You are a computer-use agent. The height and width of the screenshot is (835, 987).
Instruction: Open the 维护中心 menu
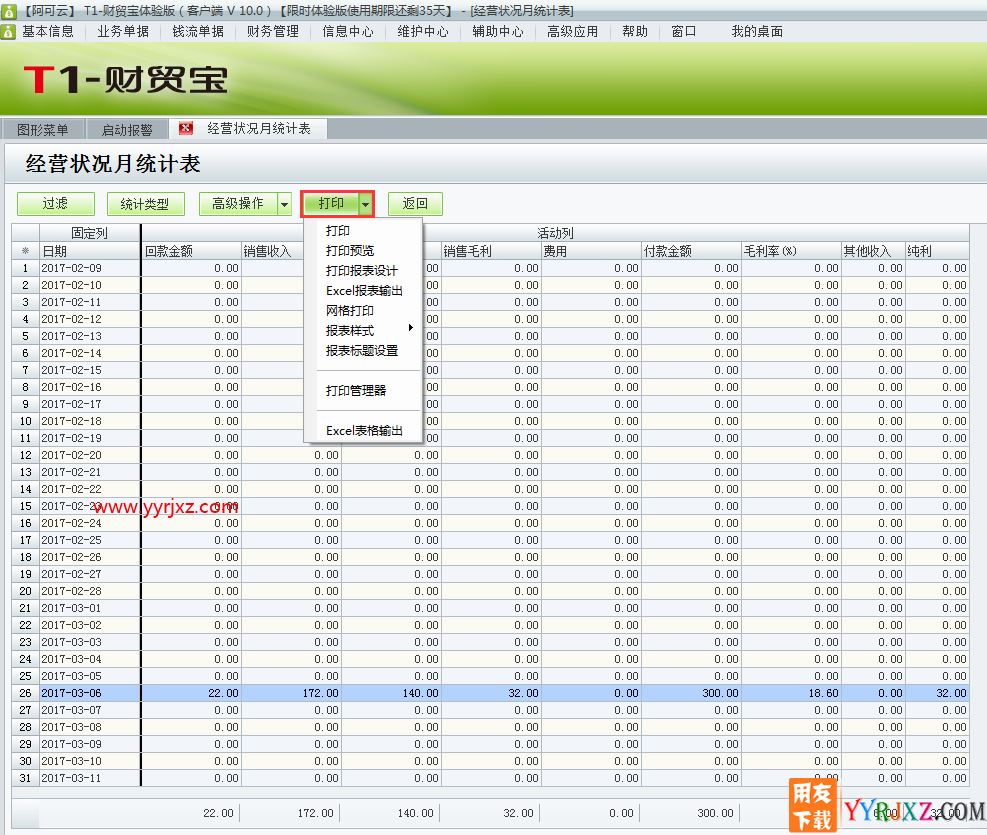coord(422,31)
